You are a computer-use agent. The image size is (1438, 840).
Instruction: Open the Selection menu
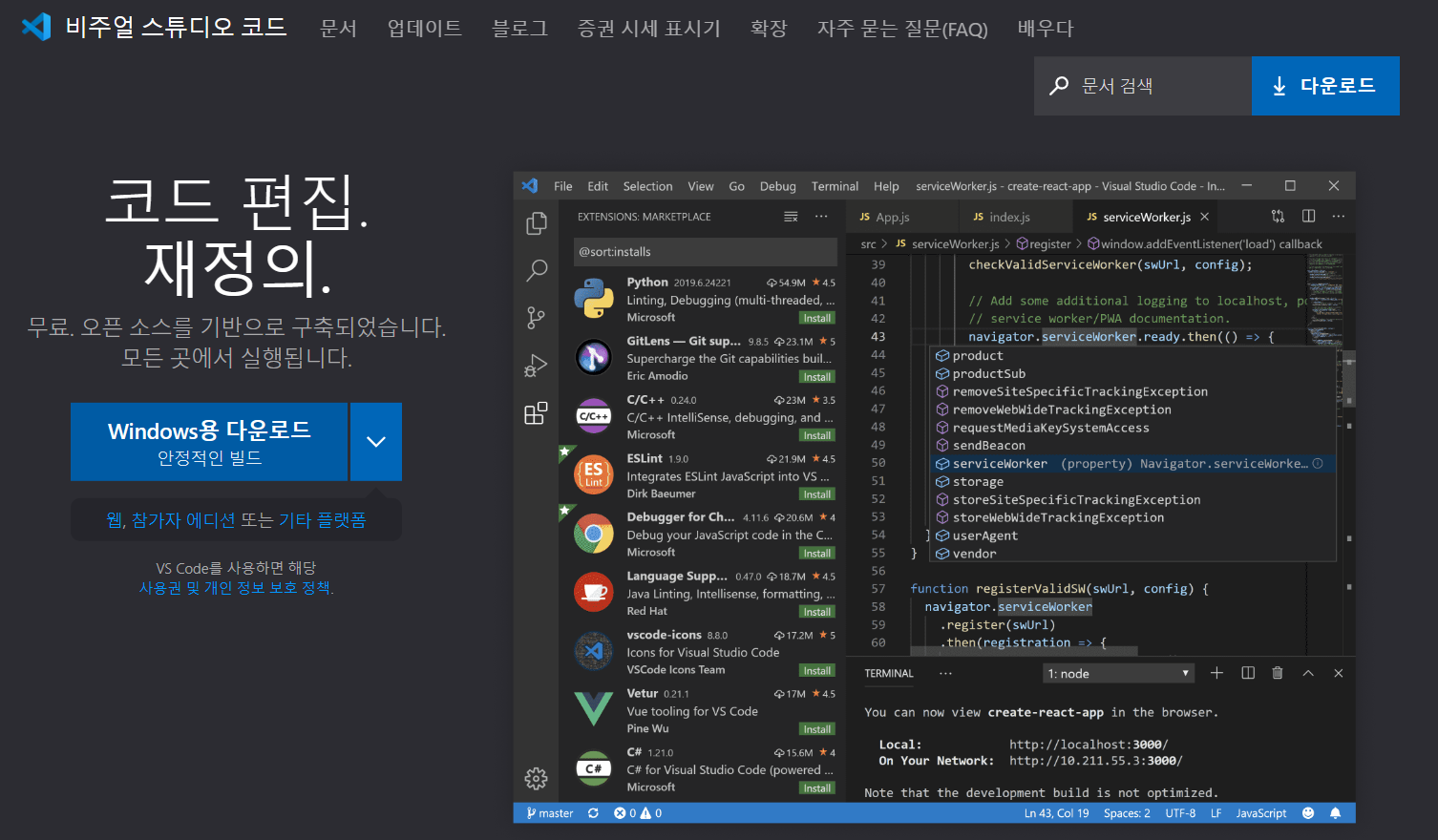pyautogui.click(x=648, y=186)
